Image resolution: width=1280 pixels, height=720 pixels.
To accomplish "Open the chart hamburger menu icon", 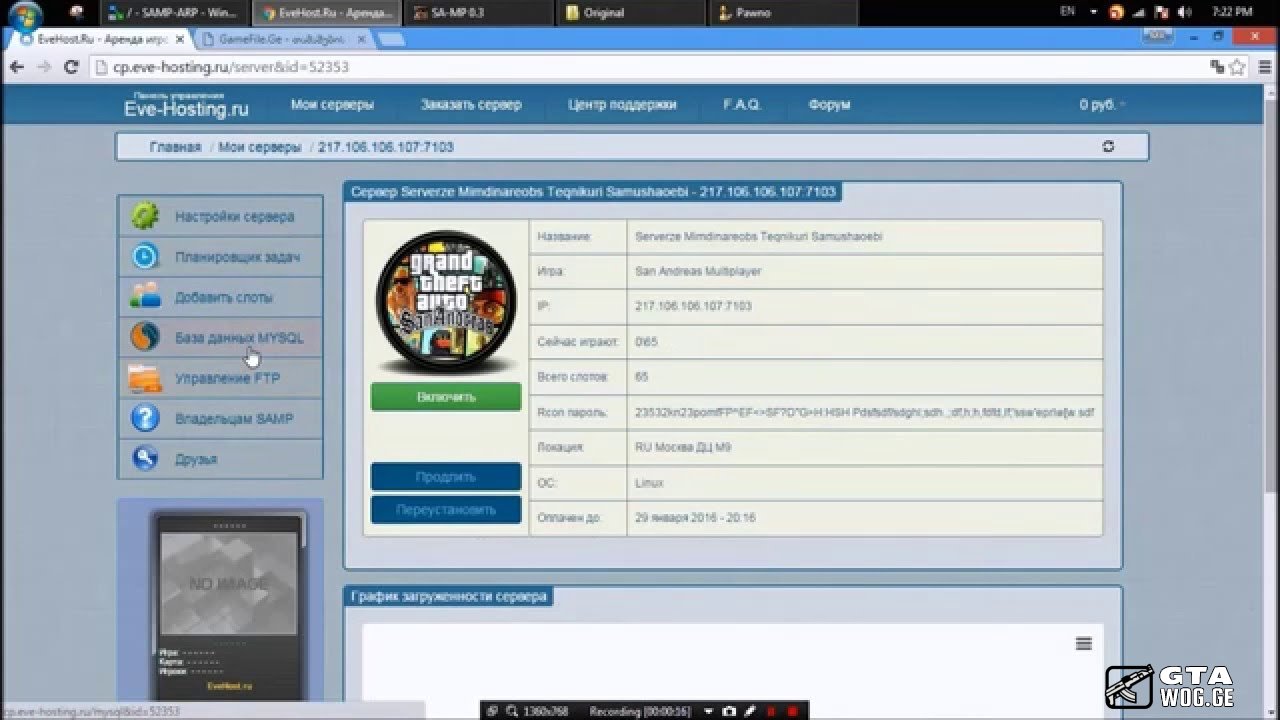I will 1083,644.
